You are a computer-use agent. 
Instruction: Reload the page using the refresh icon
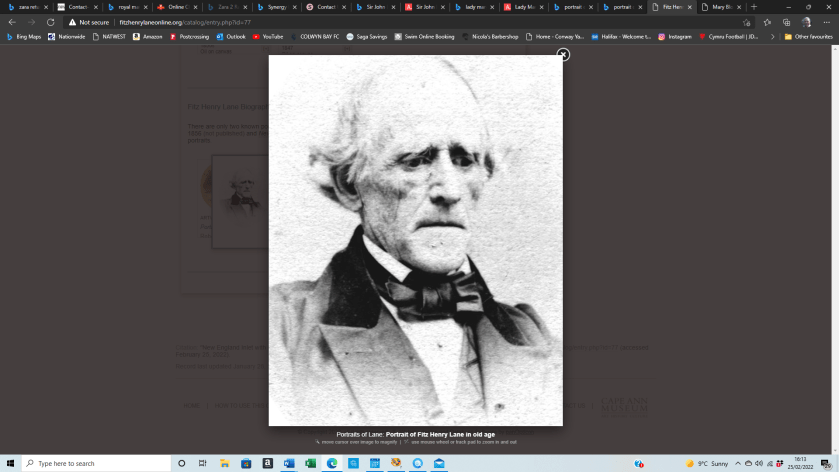coord(50,22)
